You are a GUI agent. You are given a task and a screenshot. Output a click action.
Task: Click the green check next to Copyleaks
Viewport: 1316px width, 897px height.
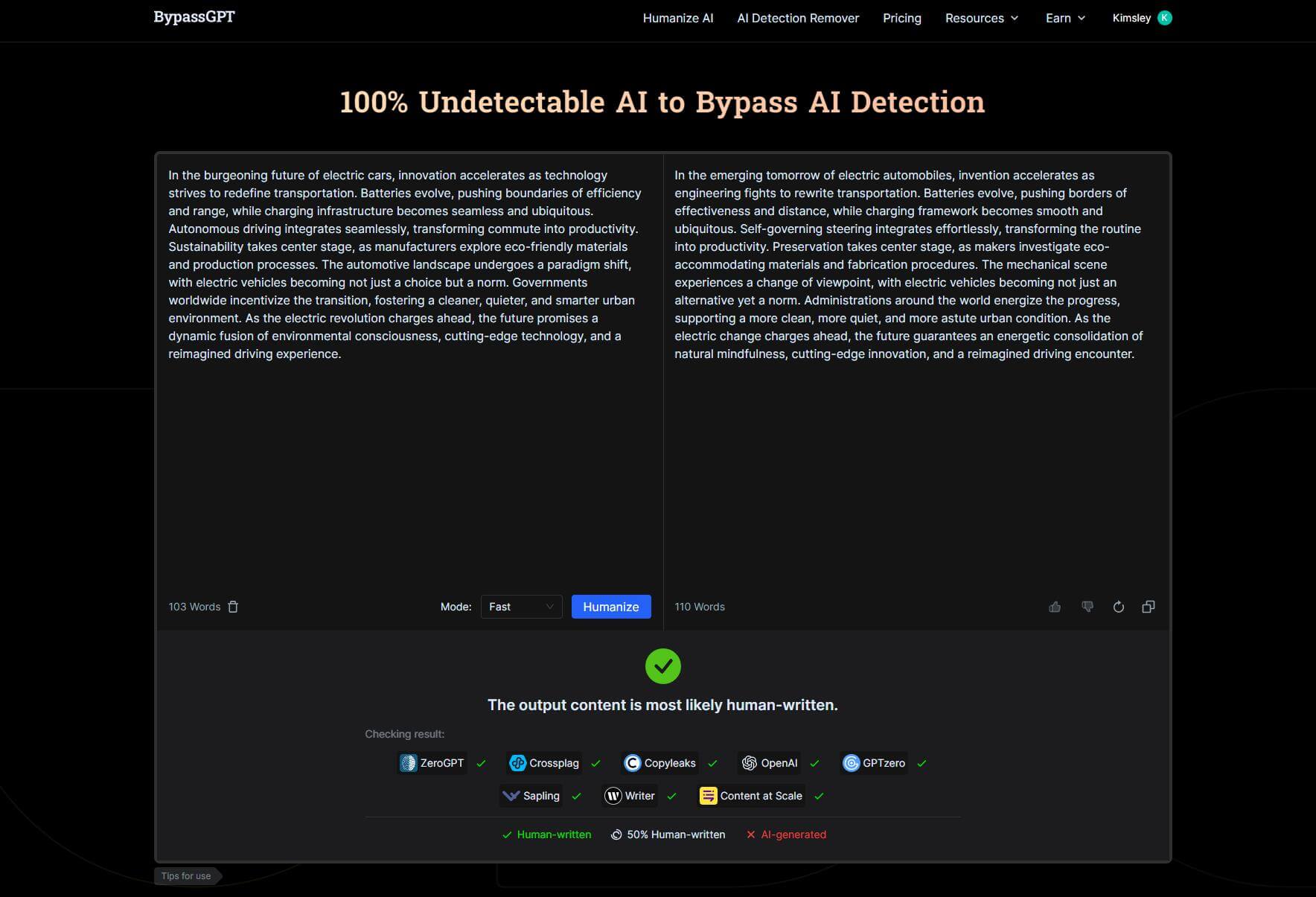pos(712,763)
